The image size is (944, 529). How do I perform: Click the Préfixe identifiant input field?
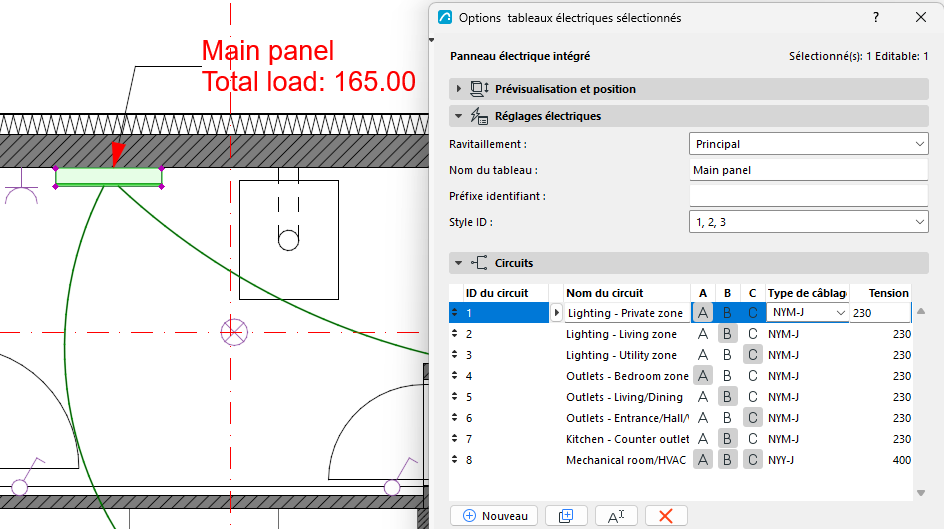point(808,196)
